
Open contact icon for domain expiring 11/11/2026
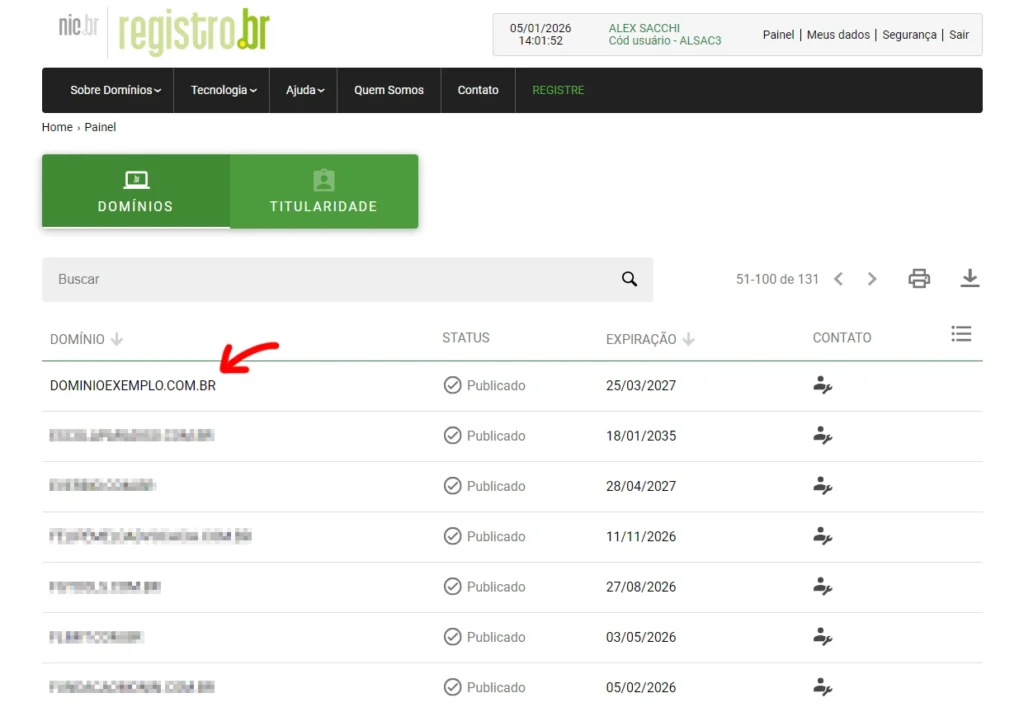pyautogui.click(x=822, y=536)
